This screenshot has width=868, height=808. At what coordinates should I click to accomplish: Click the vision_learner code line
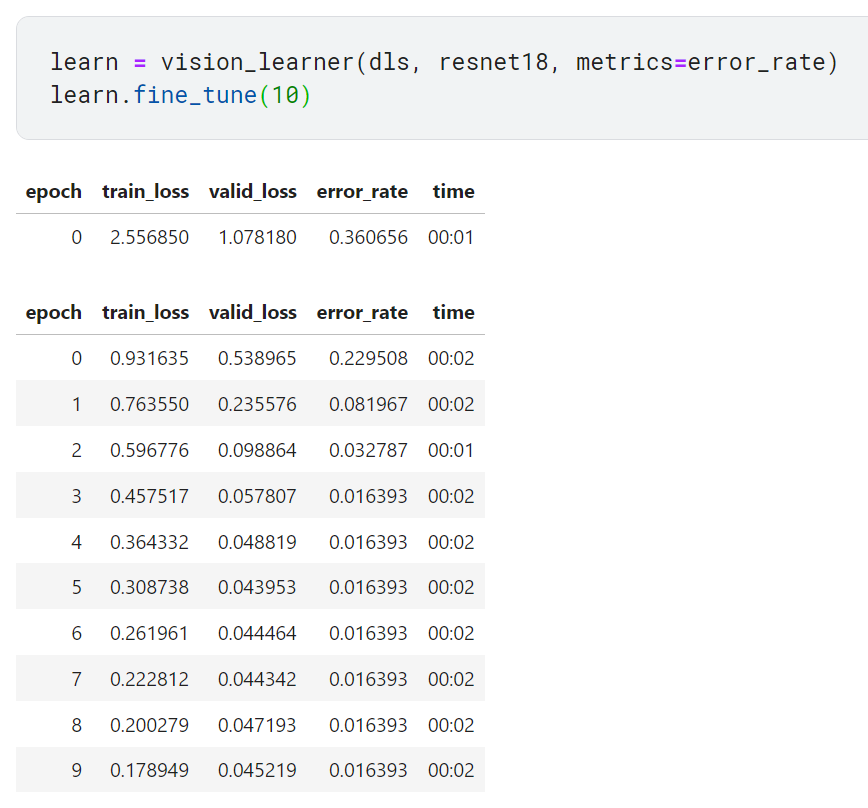click(444, 62)
